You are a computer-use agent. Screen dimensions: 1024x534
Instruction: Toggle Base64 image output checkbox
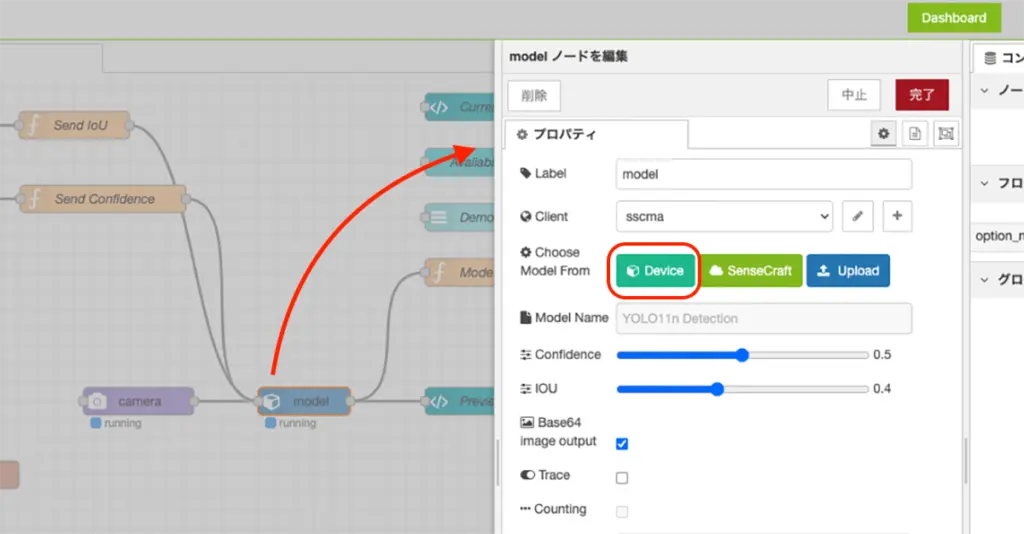point(622,444)
